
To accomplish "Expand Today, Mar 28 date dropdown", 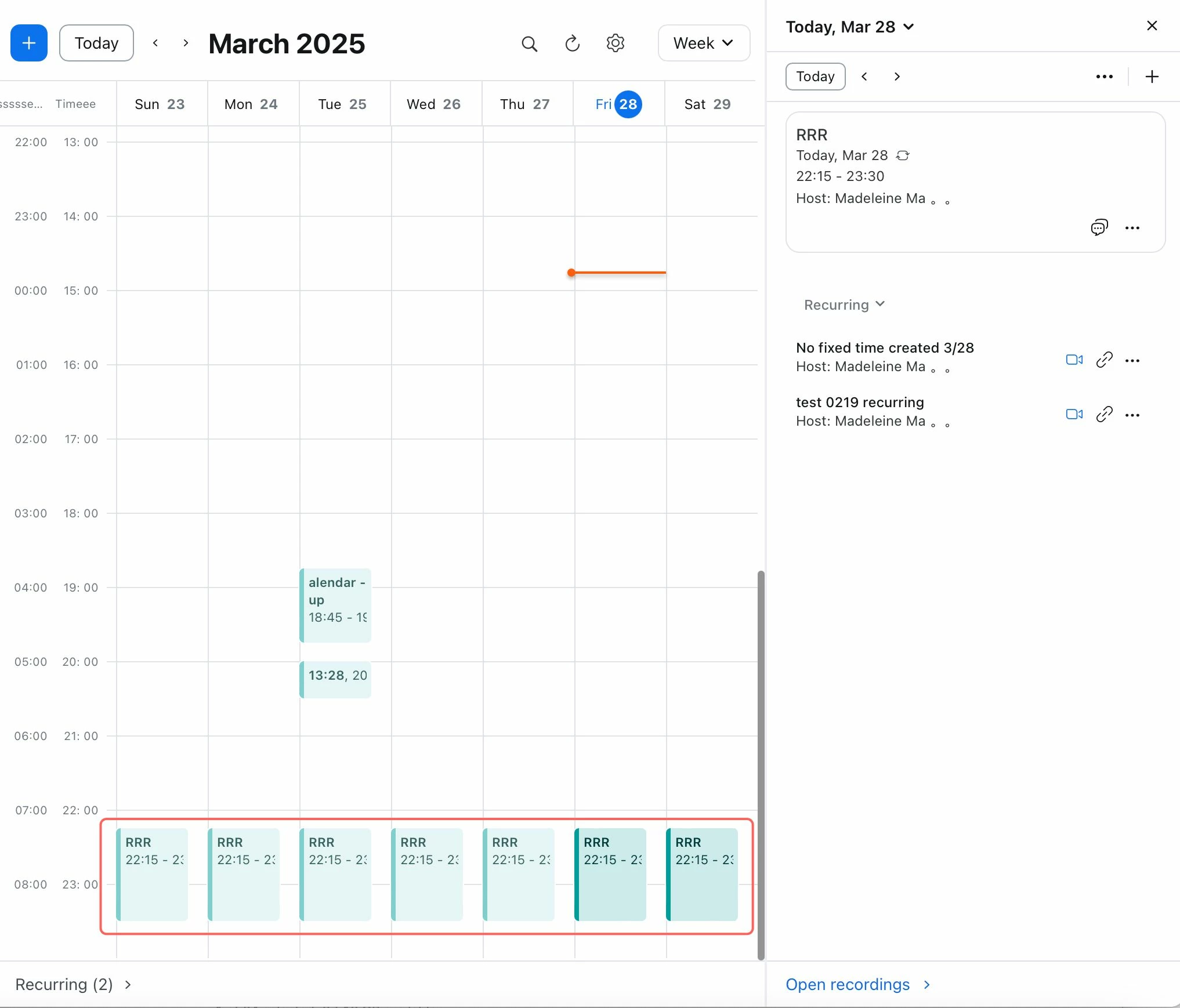I will 849,27.
